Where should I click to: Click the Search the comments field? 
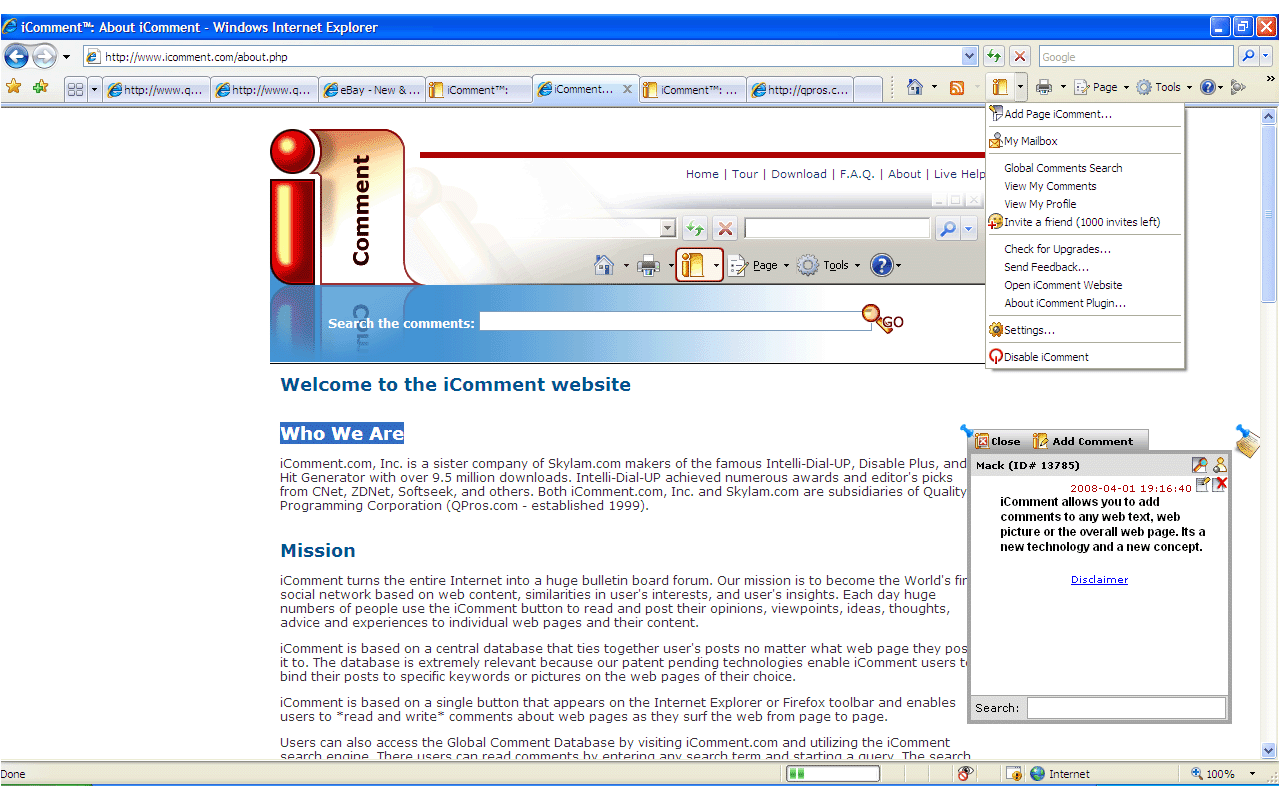click(x=675, y=321)
